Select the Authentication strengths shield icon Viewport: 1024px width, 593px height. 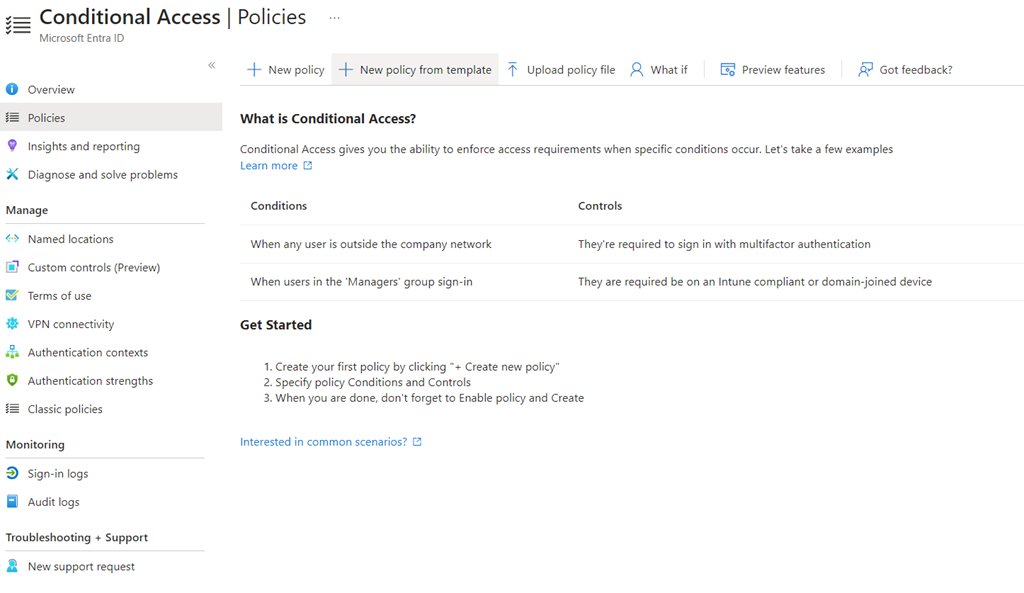point(11,380)
